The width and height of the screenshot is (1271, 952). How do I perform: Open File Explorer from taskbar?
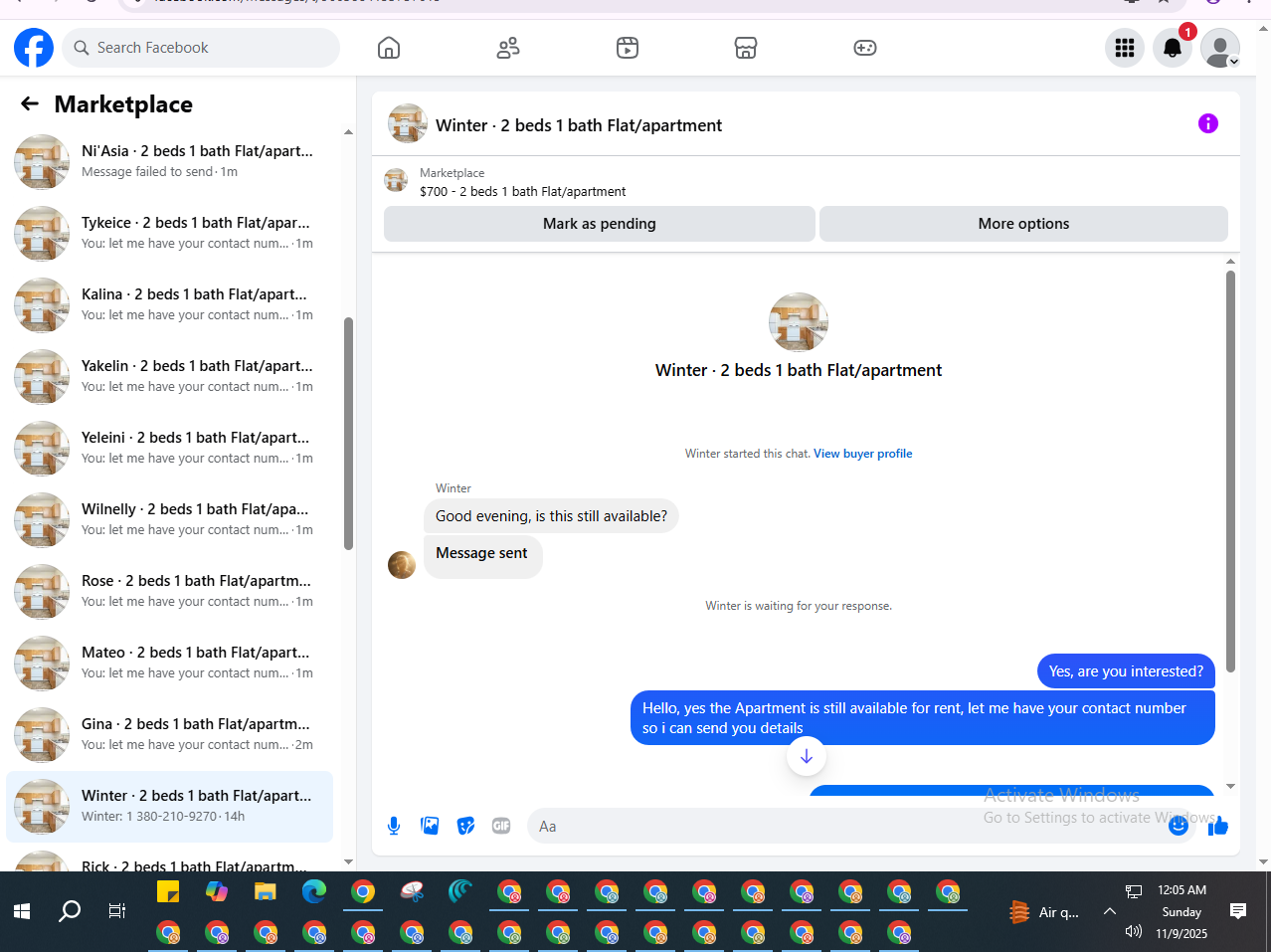(x=266, y=891)
